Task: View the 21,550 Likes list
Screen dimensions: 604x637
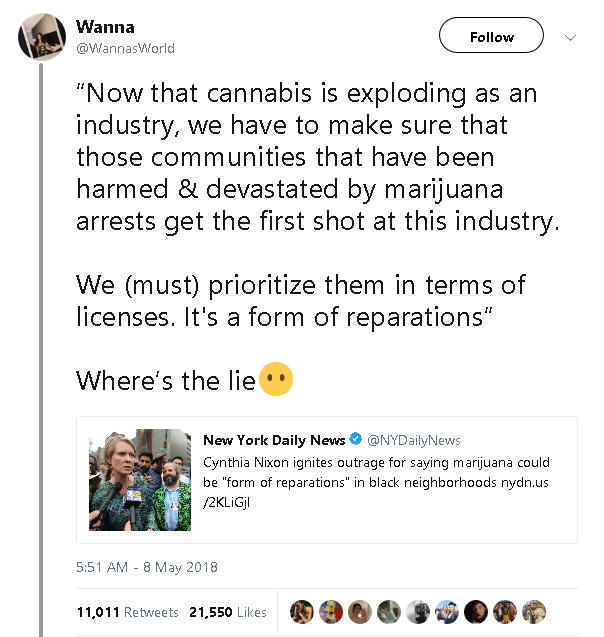Action: 227,612
